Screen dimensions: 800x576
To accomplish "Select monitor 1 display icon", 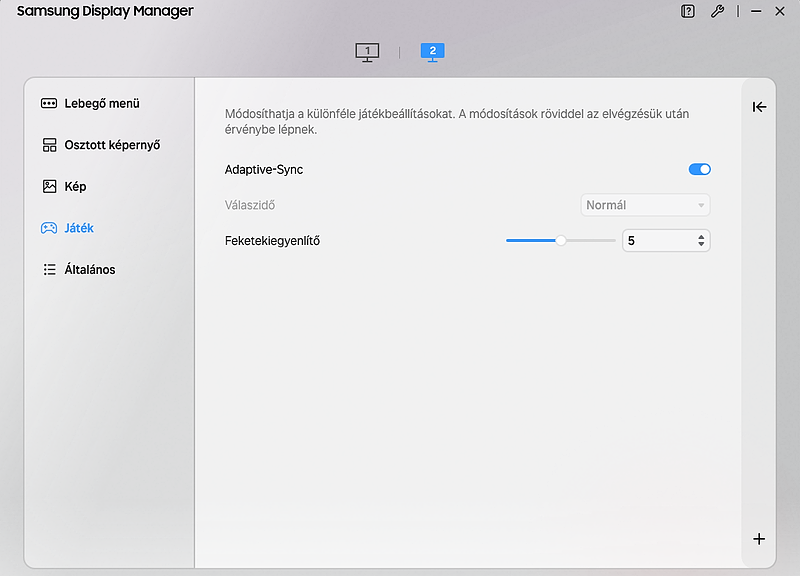I will pos(367,52).
